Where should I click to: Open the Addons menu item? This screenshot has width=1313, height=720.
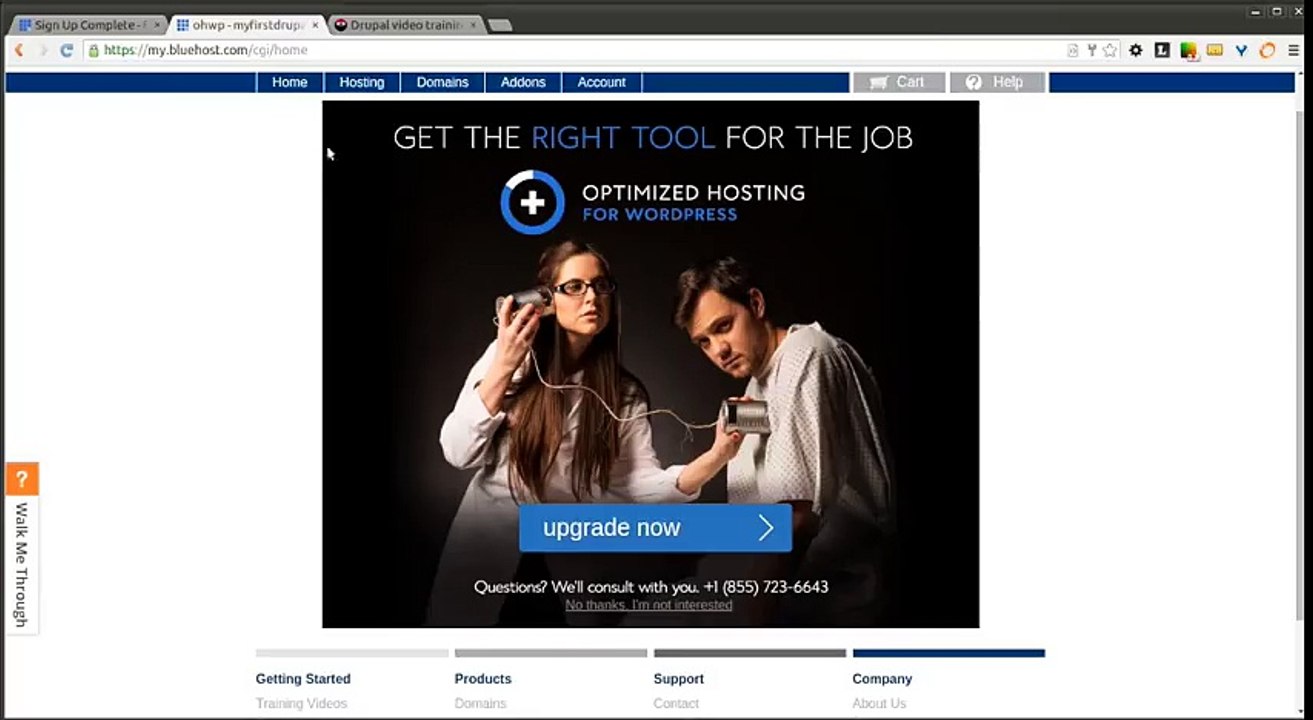click(x=523, y=83)
